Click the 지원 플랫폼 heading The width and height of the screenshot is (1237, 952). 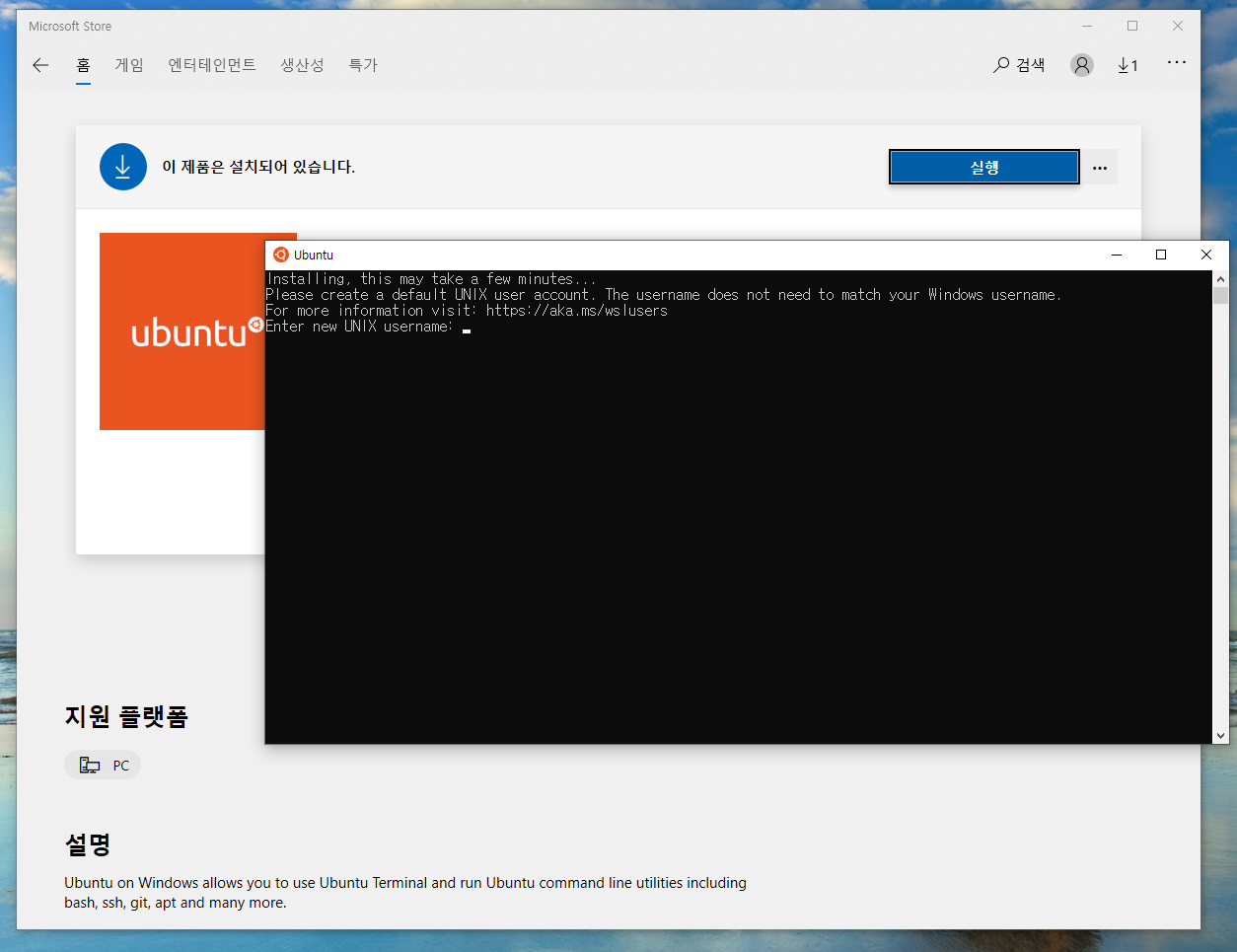[126, 716]
